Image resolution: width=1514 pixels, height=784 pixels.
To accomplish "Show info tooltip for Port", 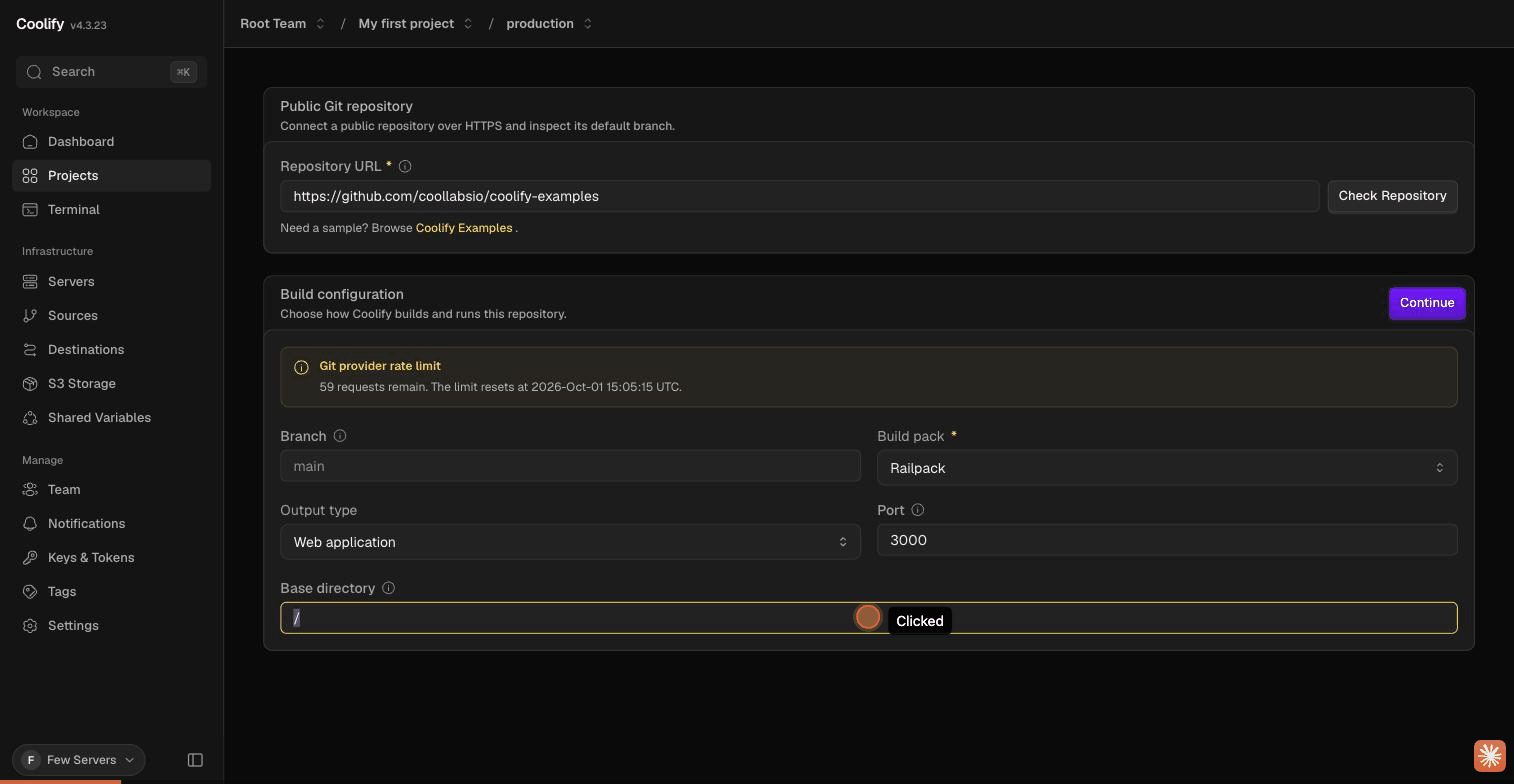I will pyautogui.click(x=918, y=510).
